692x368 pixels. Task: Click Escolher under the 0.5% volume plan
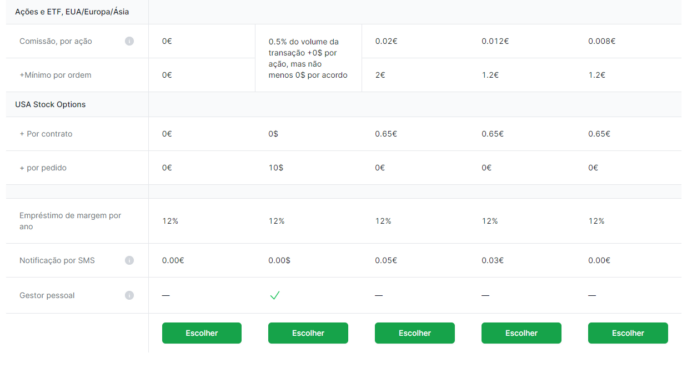pyautogui.click(x=308, y=333)
